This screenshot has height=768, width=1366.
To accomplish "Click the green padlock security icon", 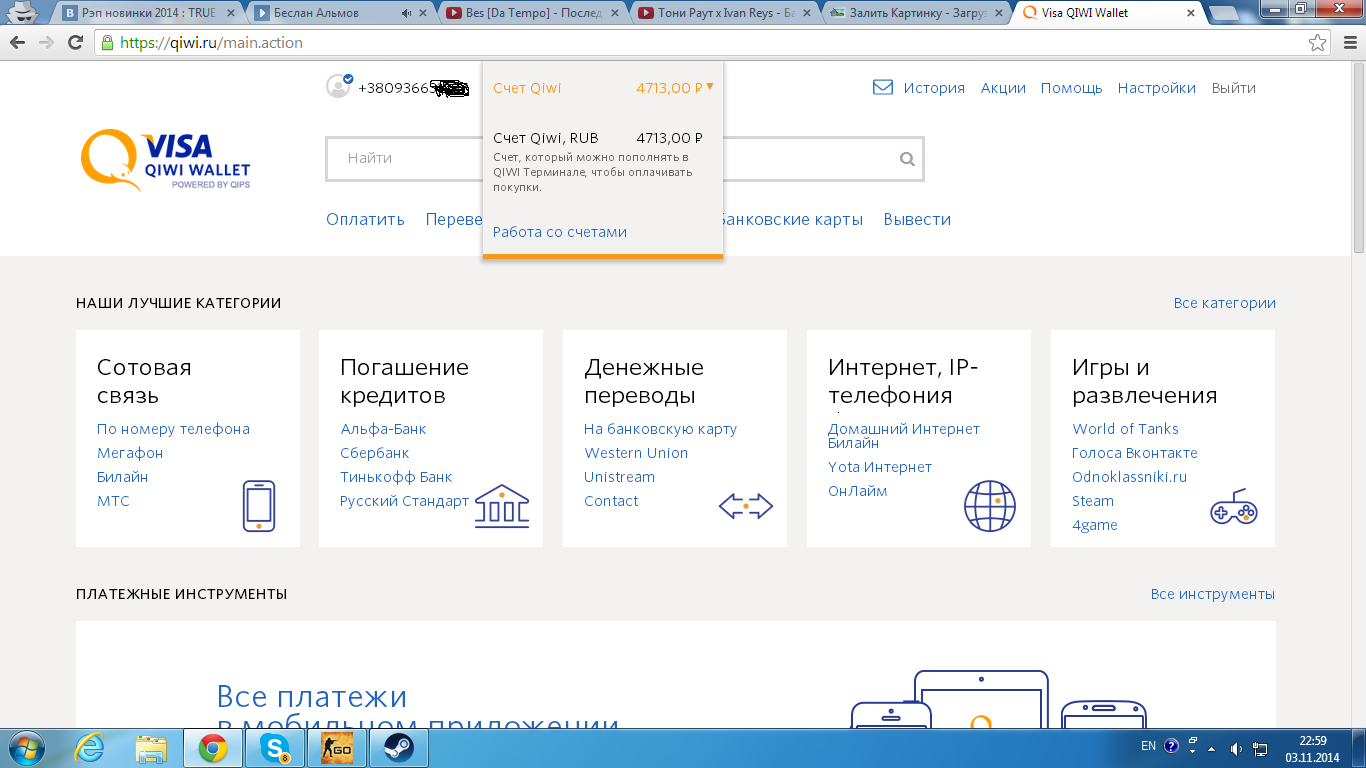I will click(107, 43).
